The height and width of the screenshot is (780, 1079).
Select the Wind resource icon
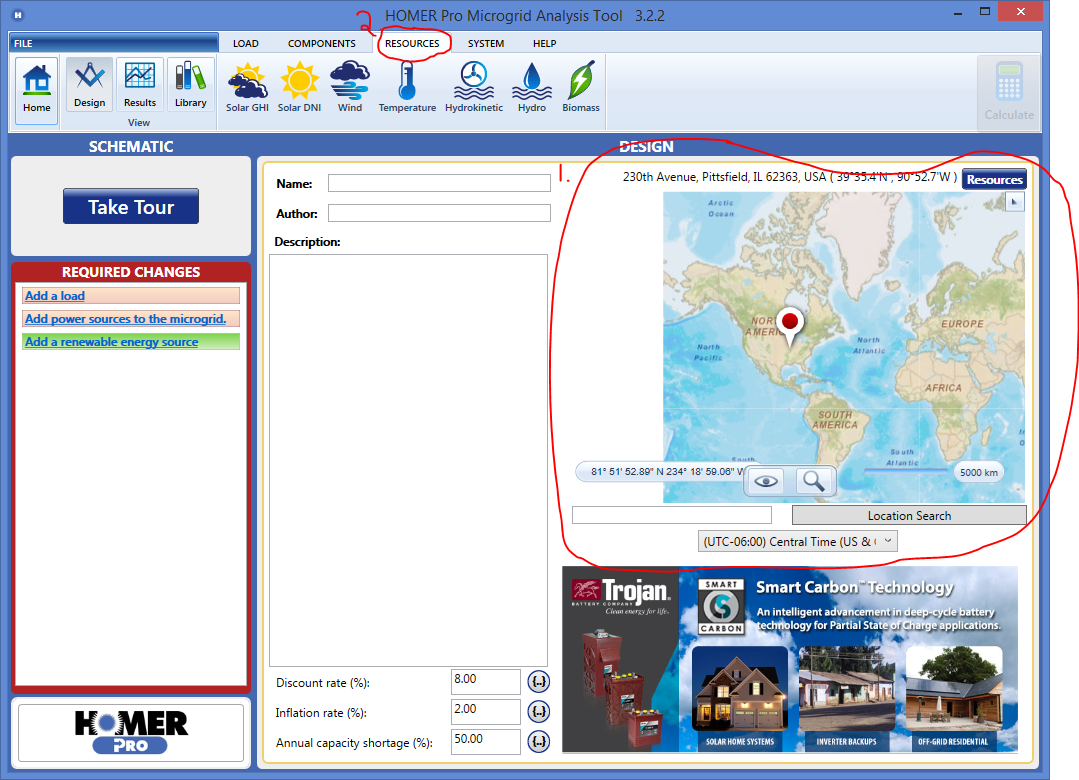click(x=350, y=86)
